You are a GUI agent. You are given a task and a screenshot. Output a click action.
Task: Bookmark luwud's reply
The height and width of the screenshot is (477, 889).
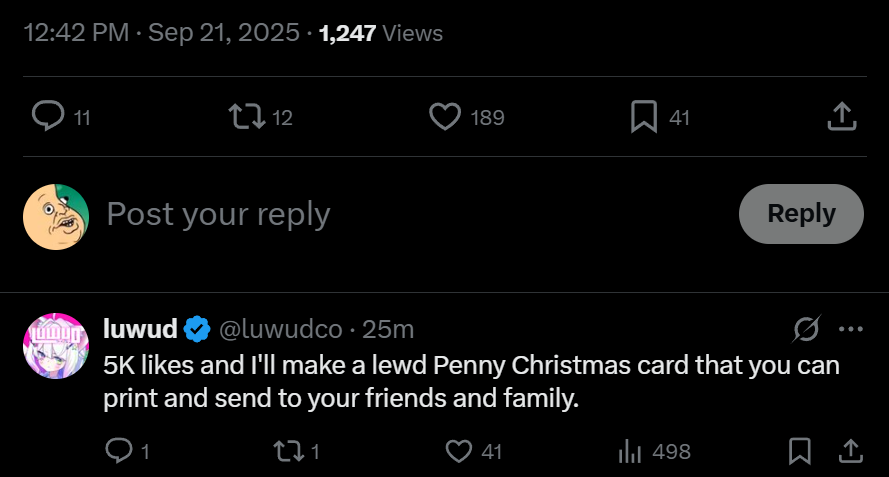pos(800,452)
